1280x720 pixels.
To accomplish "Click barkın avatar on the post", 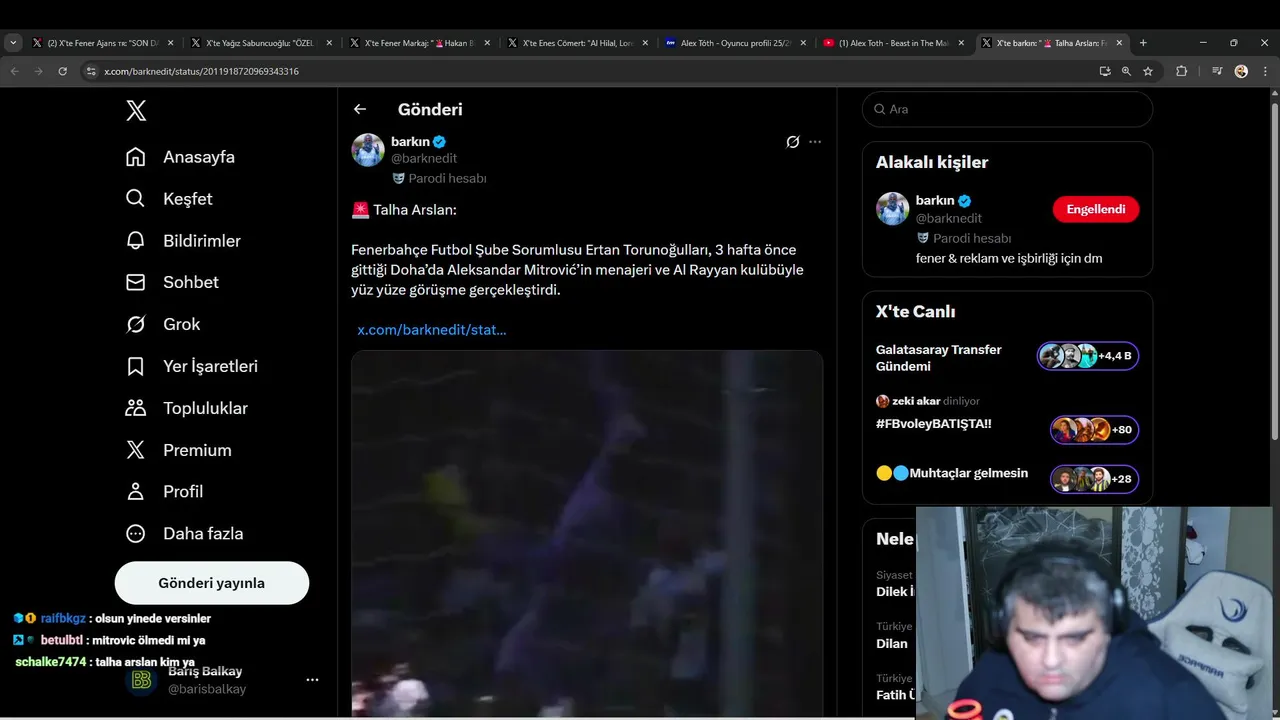I will tap(368, 150).
